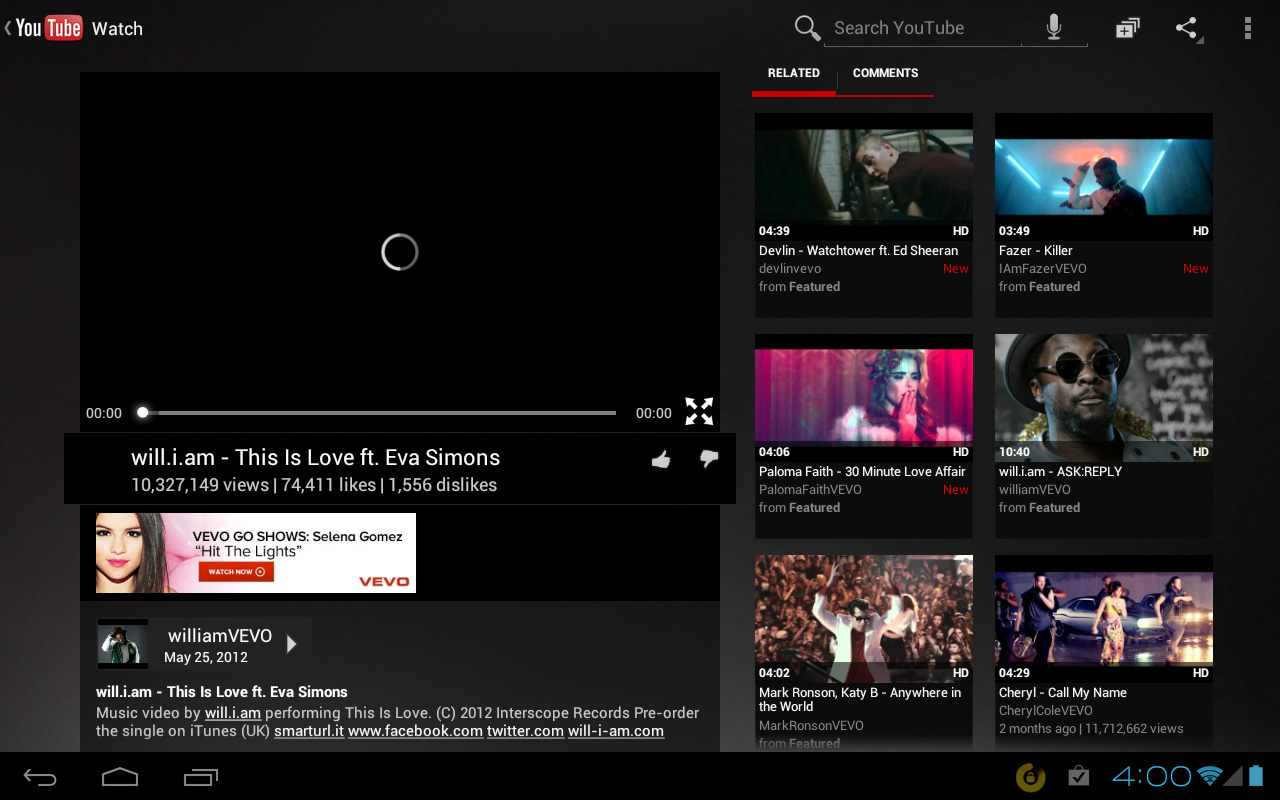Tap the Android home button
Image resolution: width=1280 pixels, height=800 pixels.
pyautogui.click(x=120, y=776)
